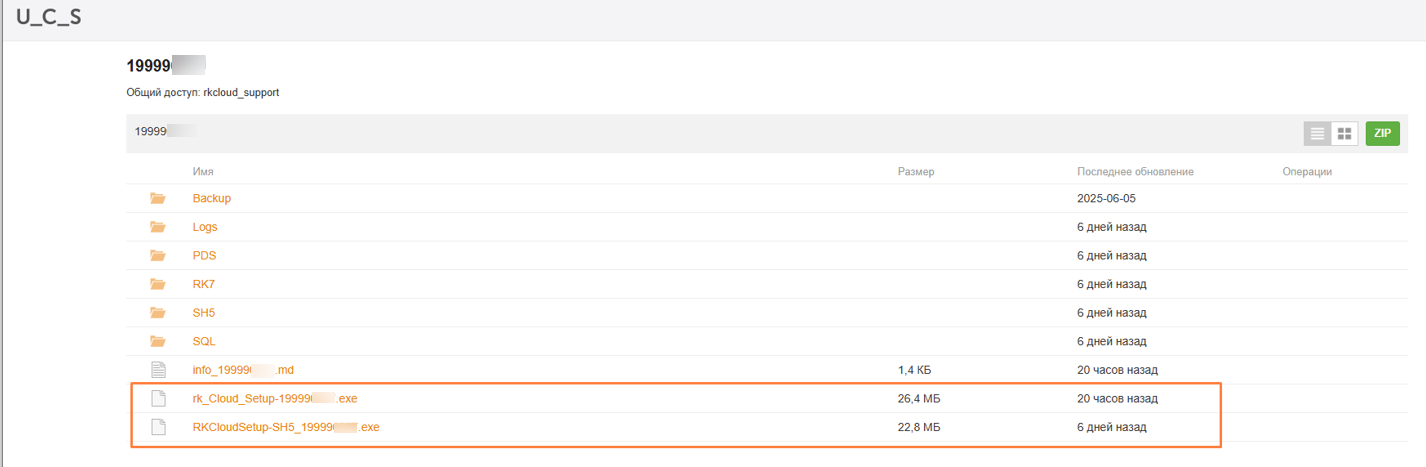The width and height of the screenshot is (1426, 467).
Task: Click the PDS folder icon
Action: click(x=157, y=256)
